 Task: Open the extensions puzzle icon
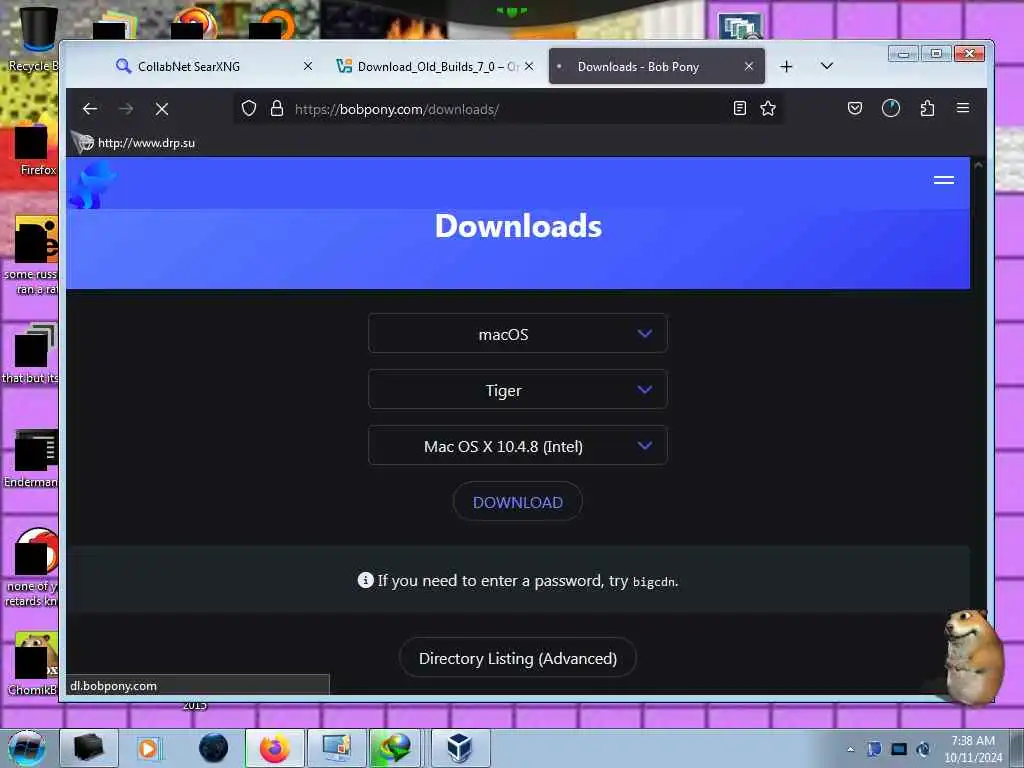[927, 108]
